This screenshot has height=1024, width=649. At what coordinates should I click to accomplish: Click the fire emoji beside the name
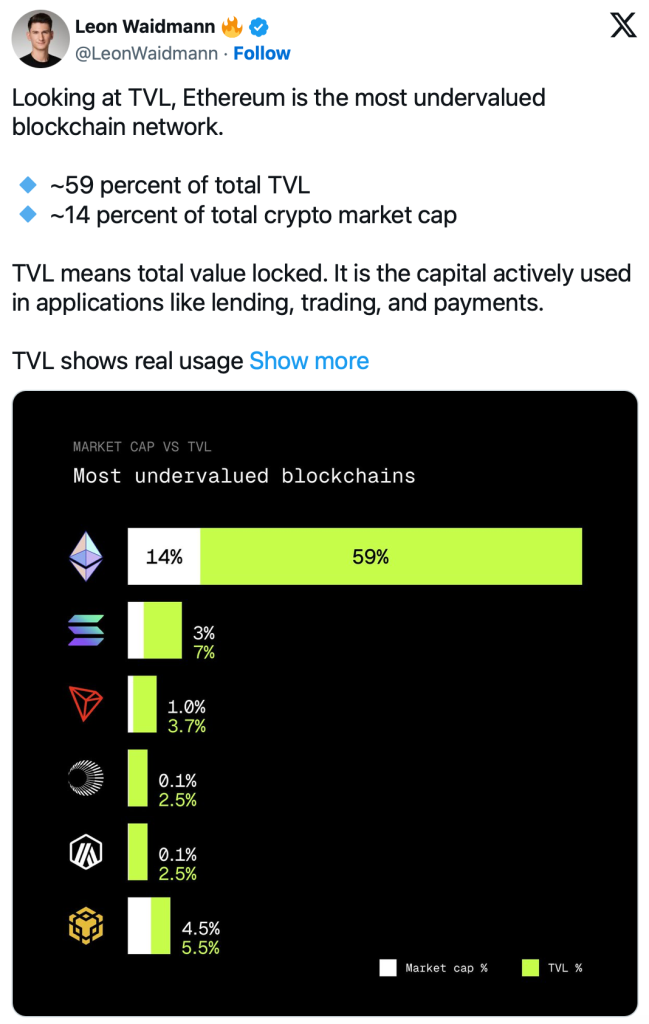233,27
